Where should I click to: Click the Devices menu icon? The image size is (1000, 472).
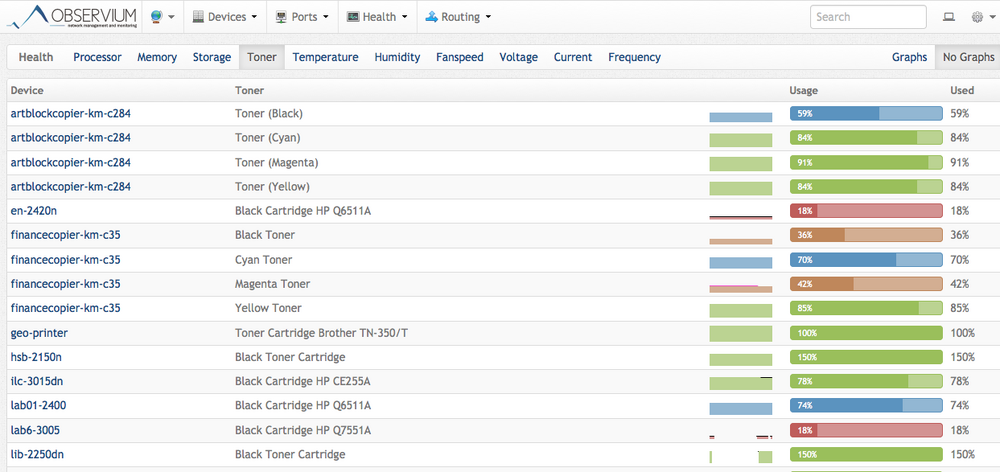(x=198, y=17)
